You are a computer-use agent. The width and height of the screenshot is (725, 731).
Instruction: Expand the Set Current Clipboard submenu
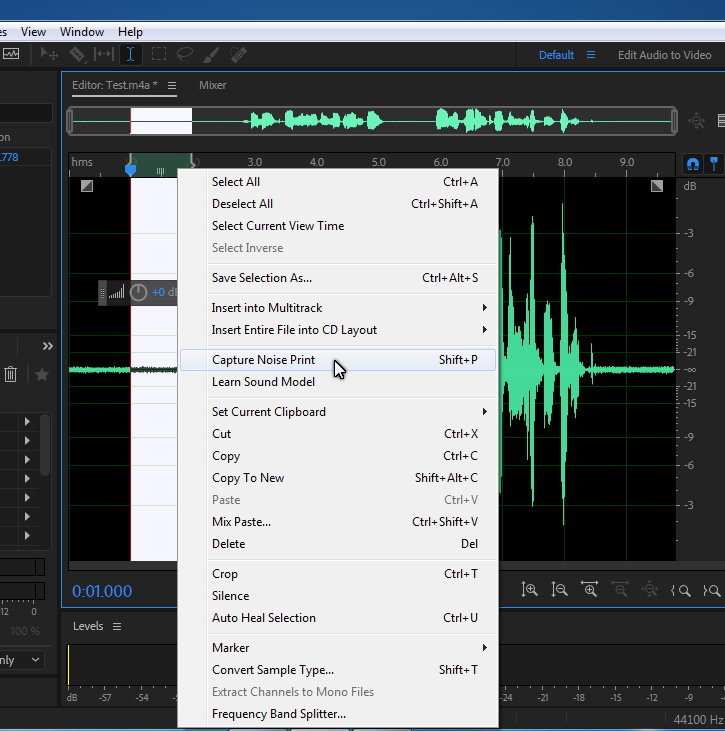[347, 412]
